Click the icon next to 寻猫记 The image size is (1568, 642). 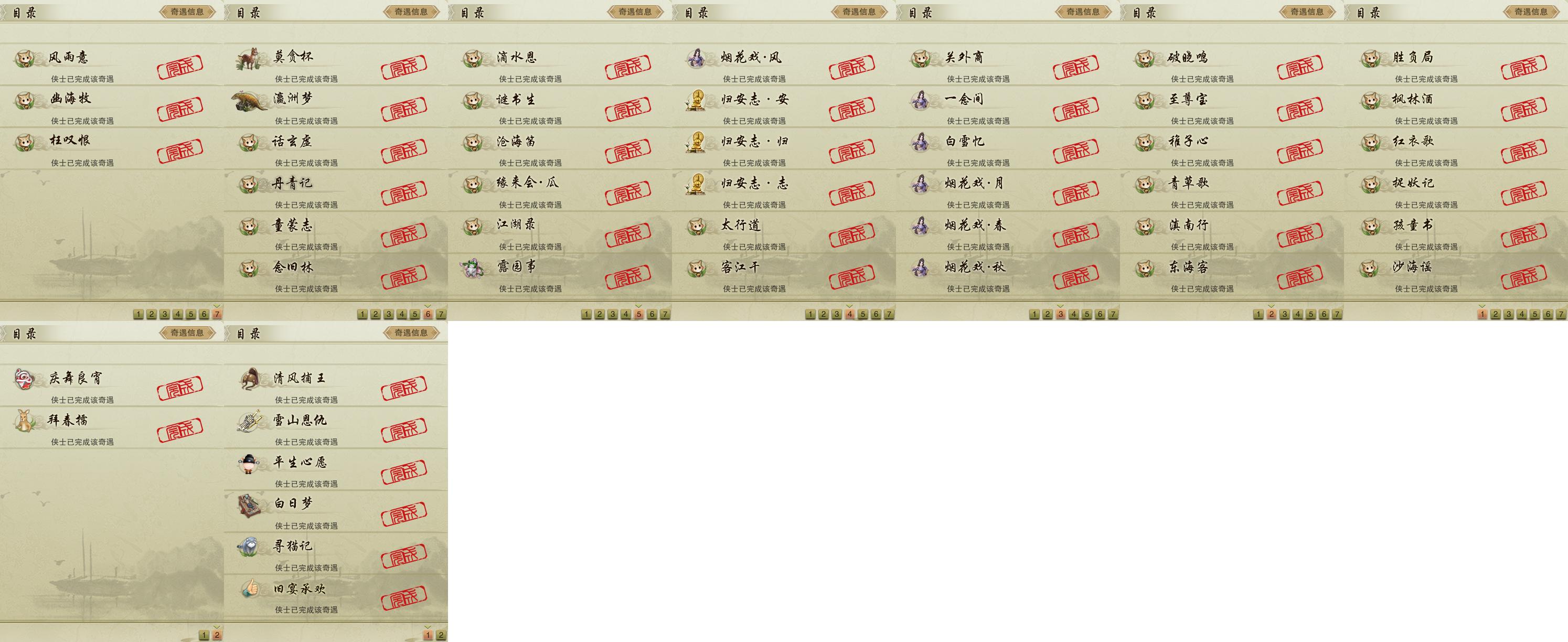[x=249, y=547]
